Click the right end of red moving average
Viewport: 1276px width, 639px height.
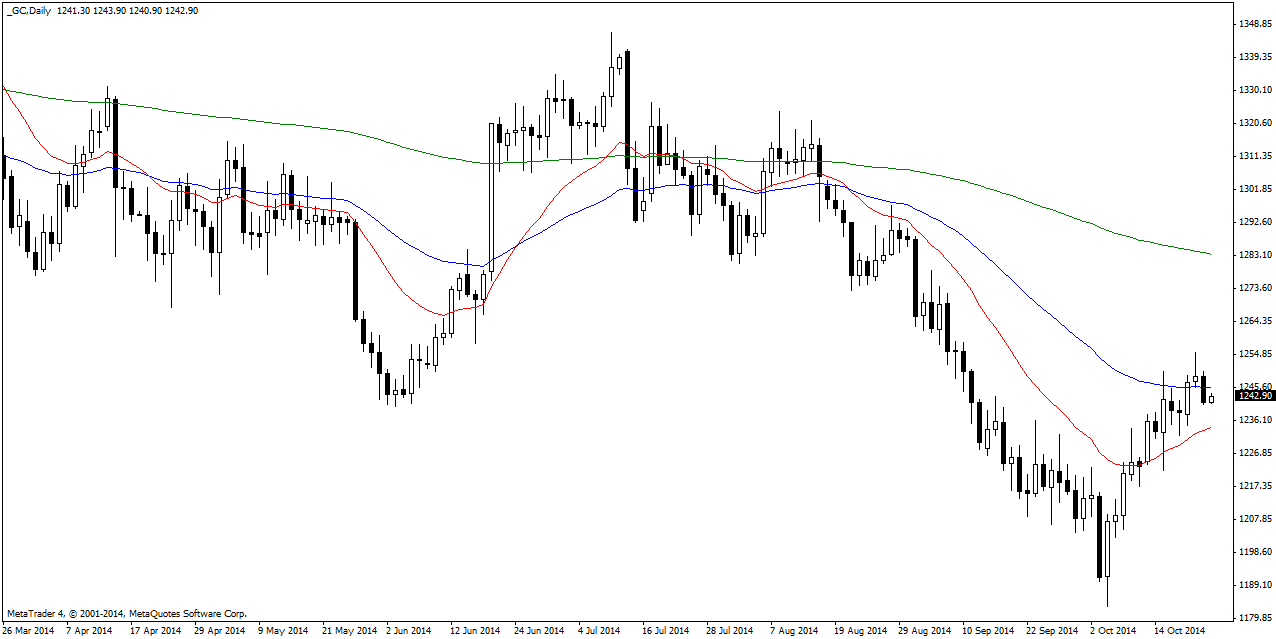pyautogui.click(x=1210, y=428)
